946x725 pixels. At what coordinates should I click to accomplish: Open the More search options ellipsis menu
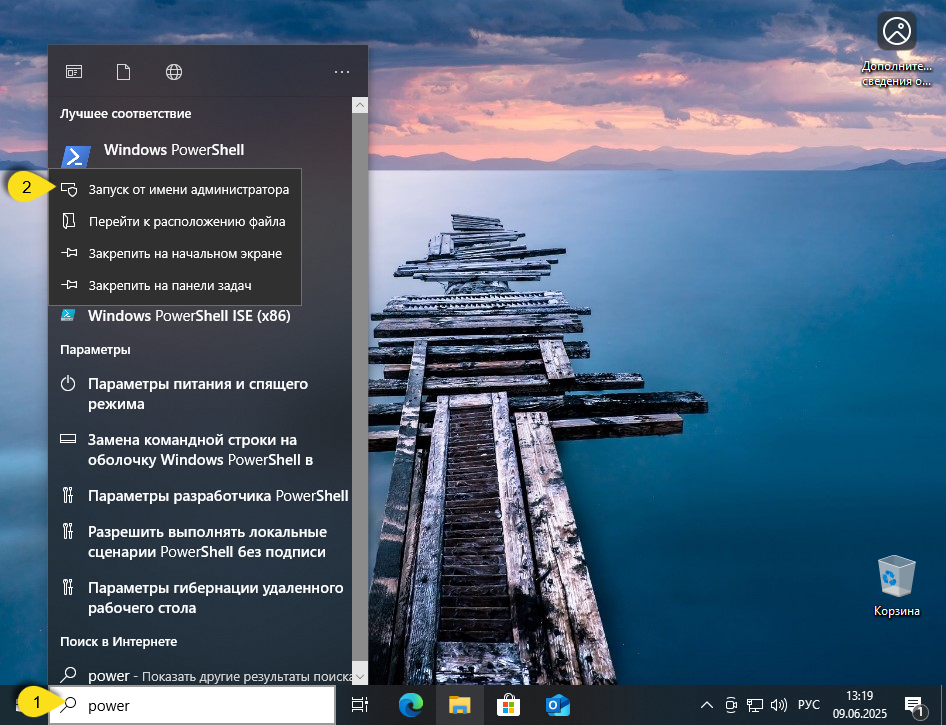342,71
